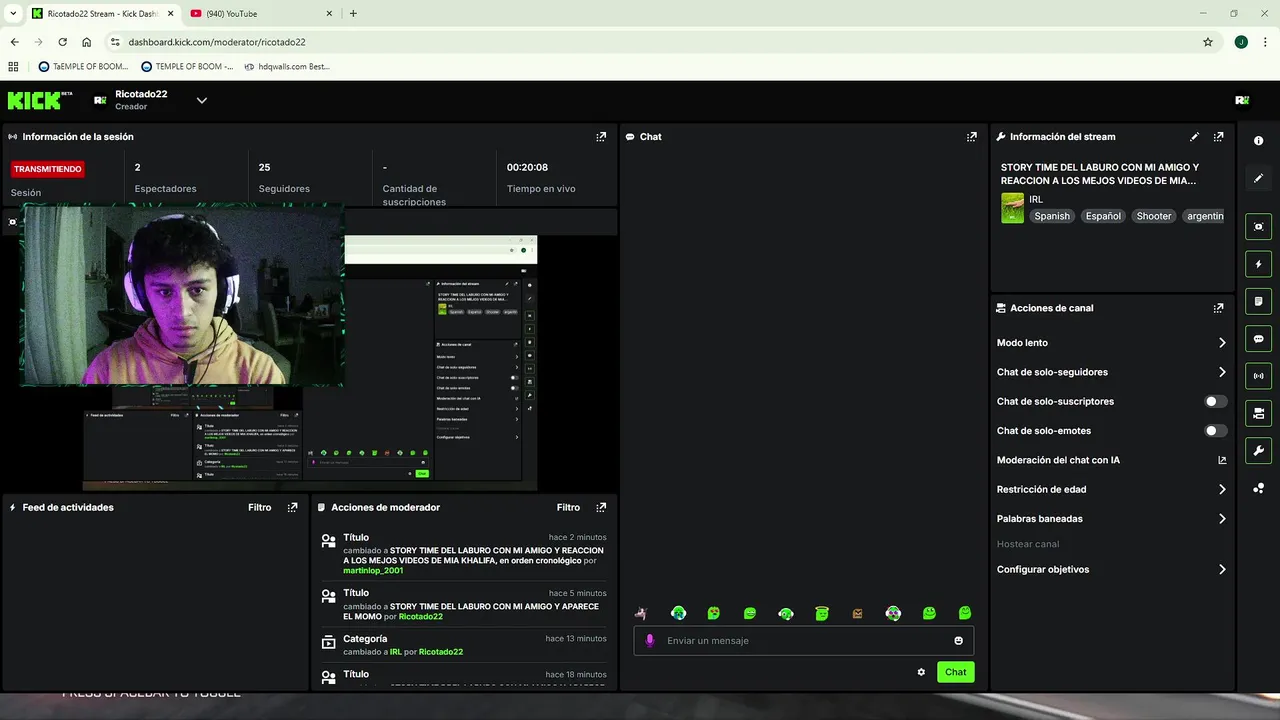1280x720 pixels.
Task: Click the Español stream tag
Action: tap(1103, 216)
